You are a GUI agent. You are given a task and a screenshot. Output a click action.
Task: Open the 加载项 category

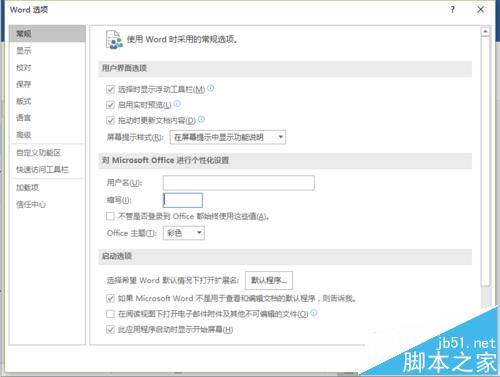[47, 187]
